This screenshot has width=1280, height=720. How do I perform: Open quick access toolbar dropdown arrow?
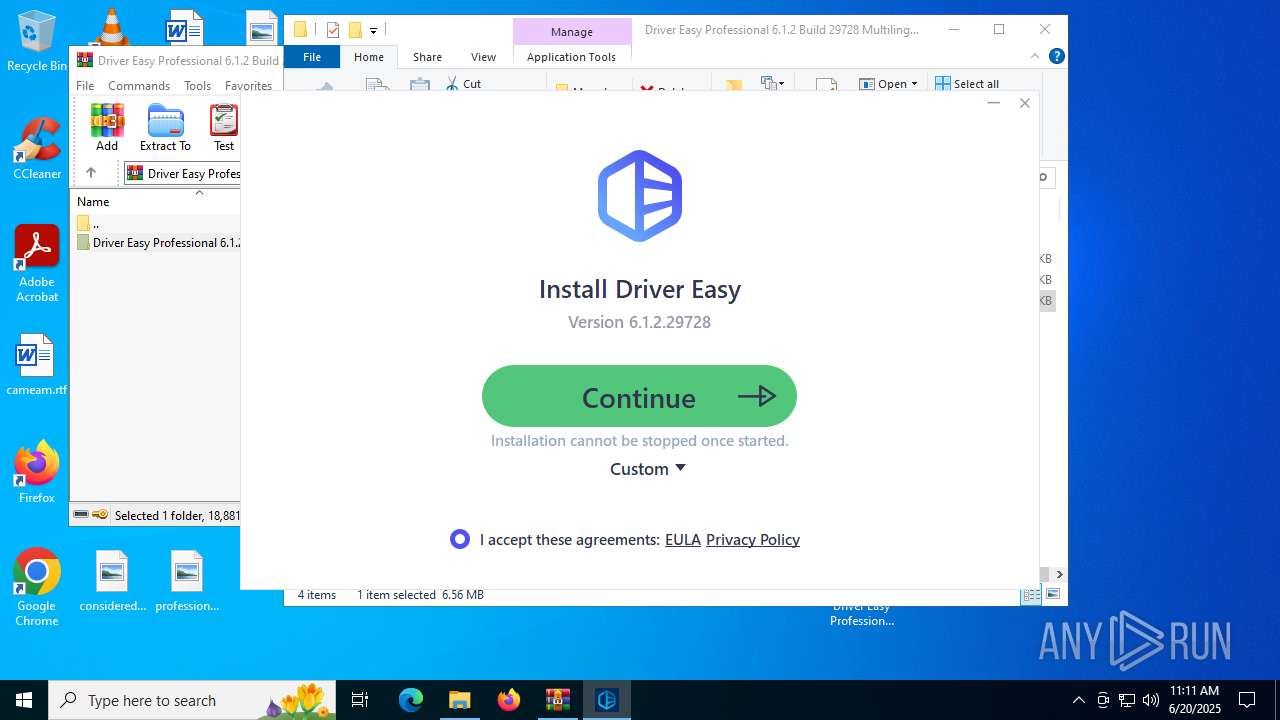(x=373, y=31)
